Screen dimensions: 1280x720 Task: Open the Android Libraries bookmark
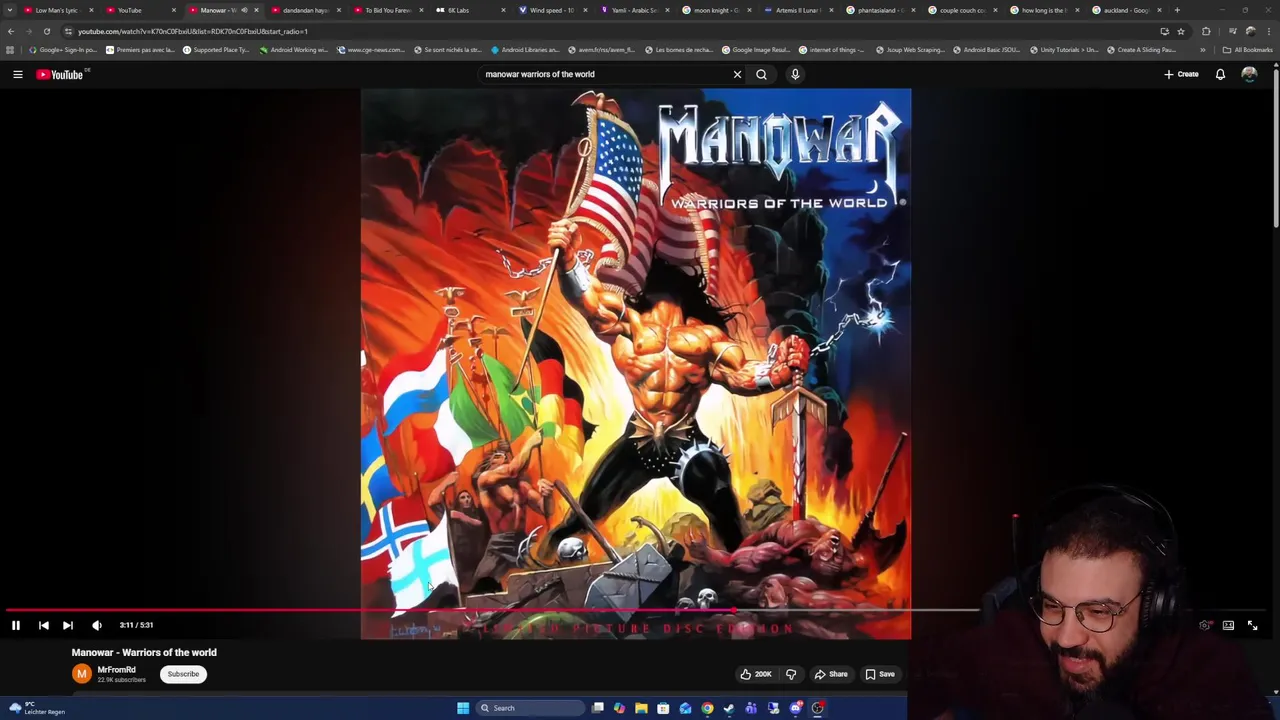[524, 50]
